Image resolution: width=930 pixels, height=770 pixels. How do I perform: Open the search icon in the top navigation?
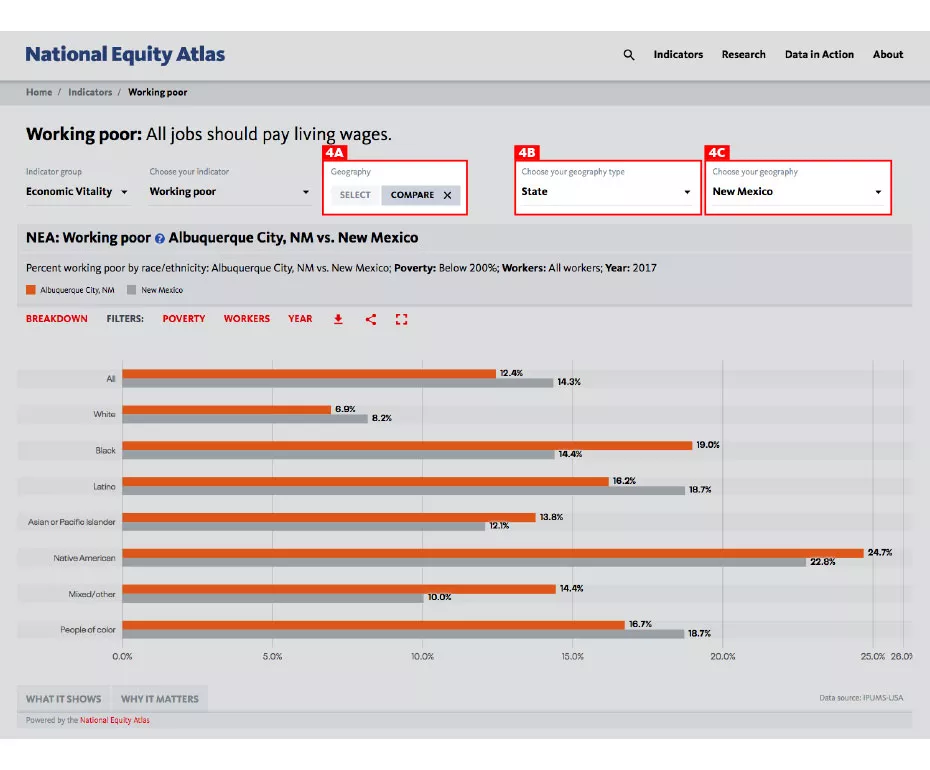pyautogui.click(x=628, y=54)
